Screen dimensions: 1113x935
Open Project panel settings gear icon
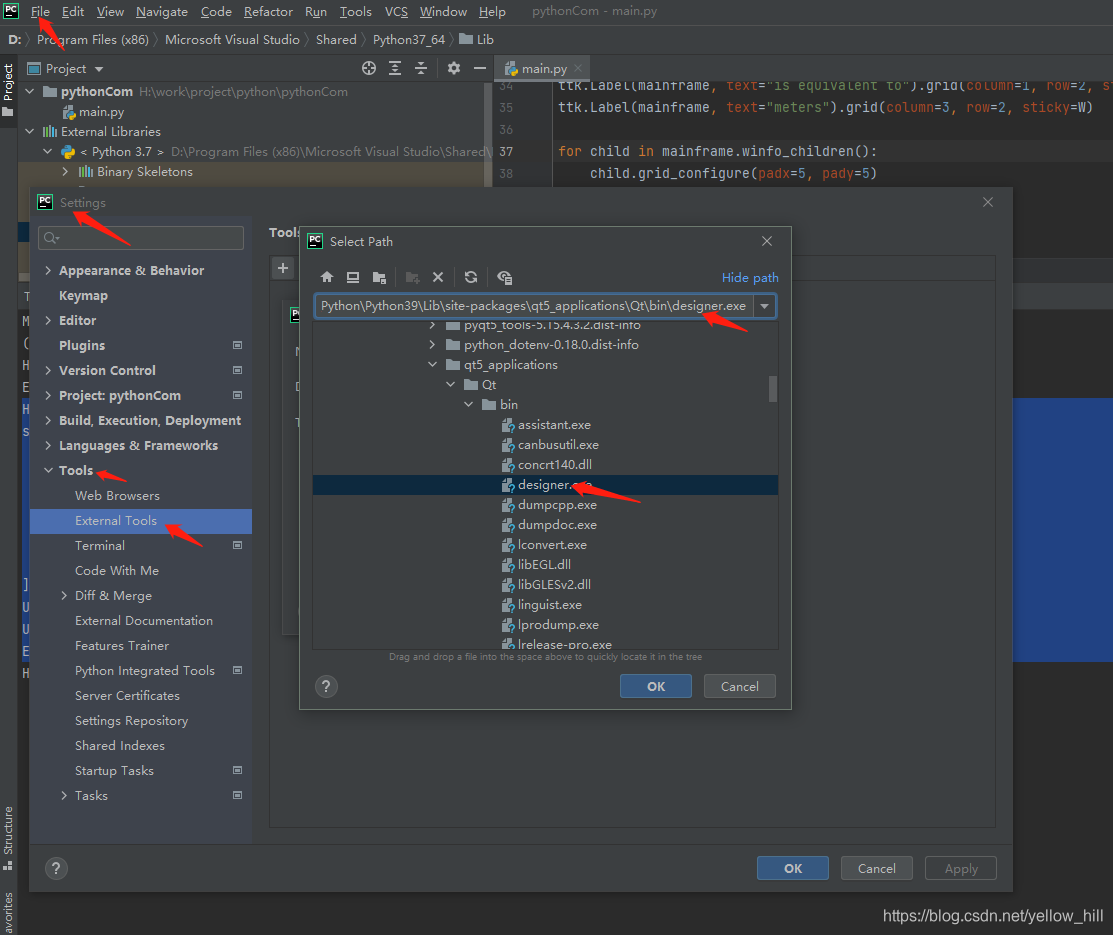coord(454,68)
